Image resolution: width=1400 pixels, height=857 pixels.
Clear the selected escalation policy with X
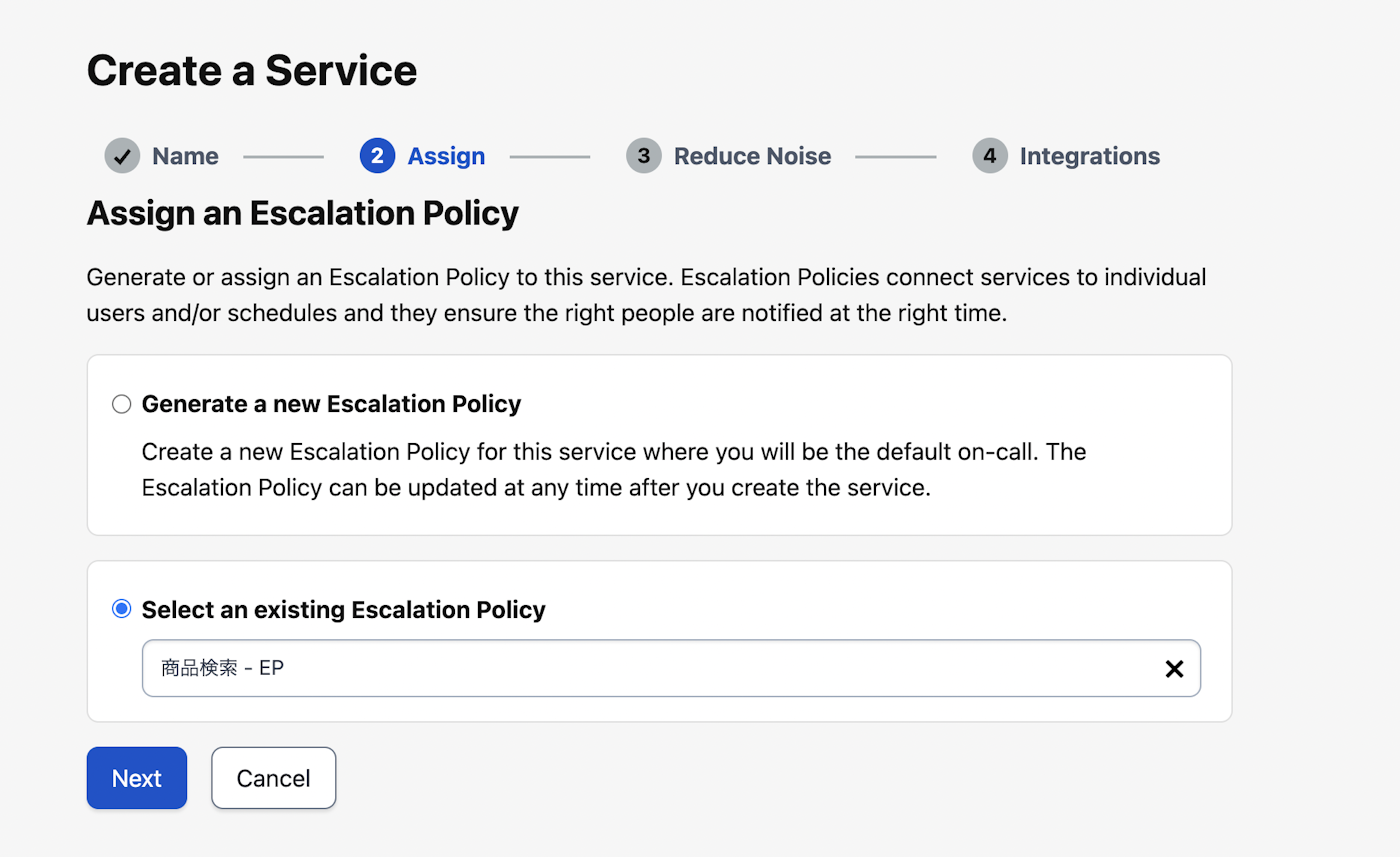point(1174,669)
